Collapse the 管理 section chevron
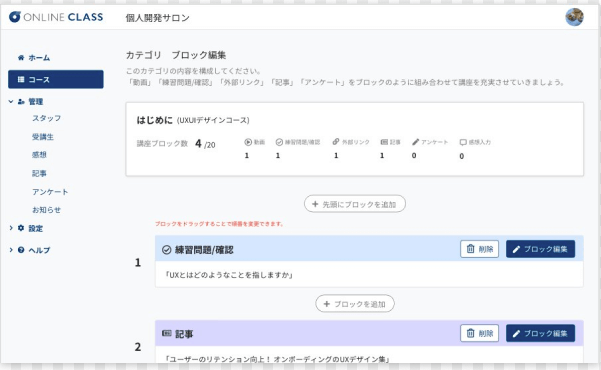 point(11,102)
